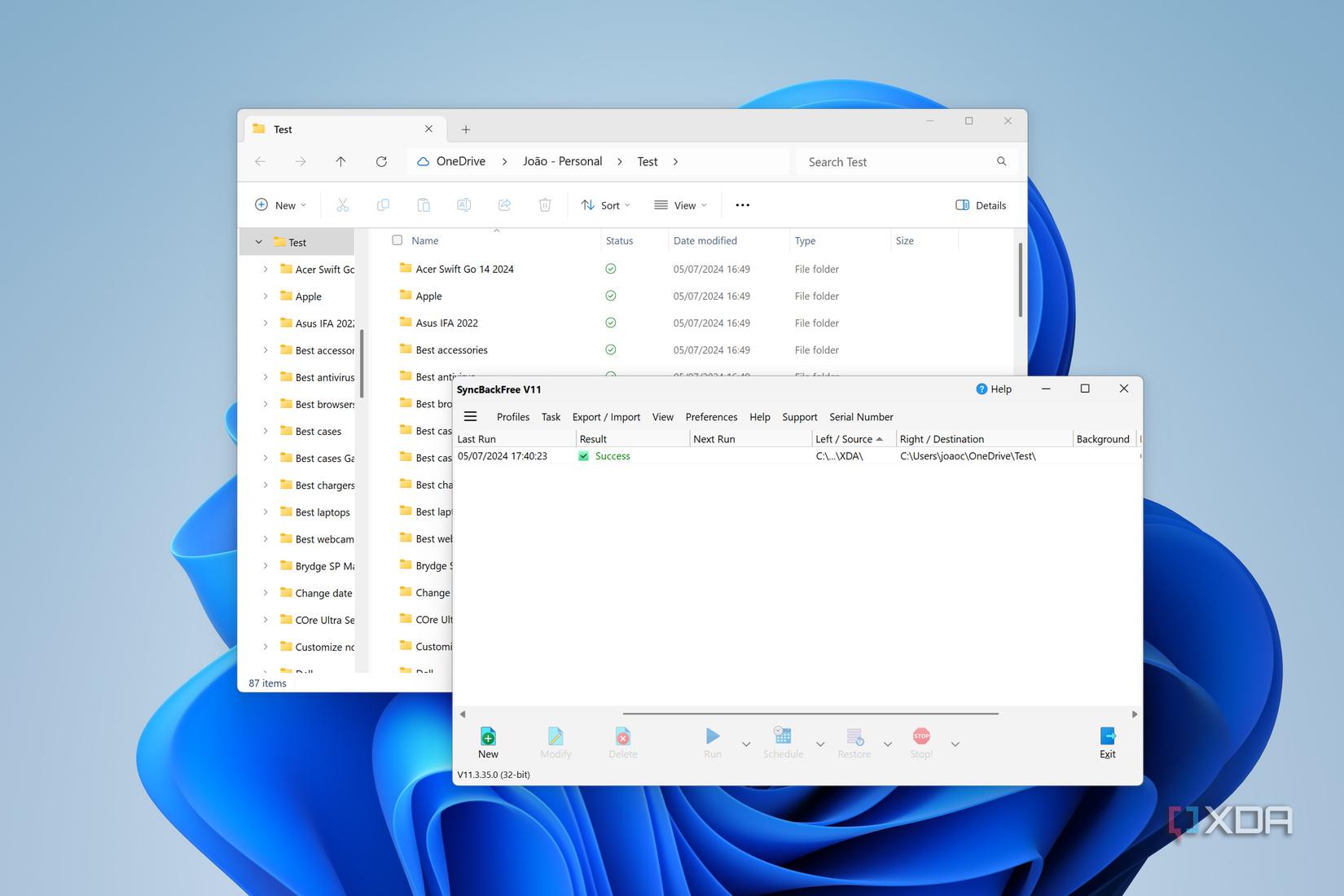Image resolution: width=1344 pixels, height=896 pixels.
Task: Sort by Right / Destination column header
Action: pos(984,439)
